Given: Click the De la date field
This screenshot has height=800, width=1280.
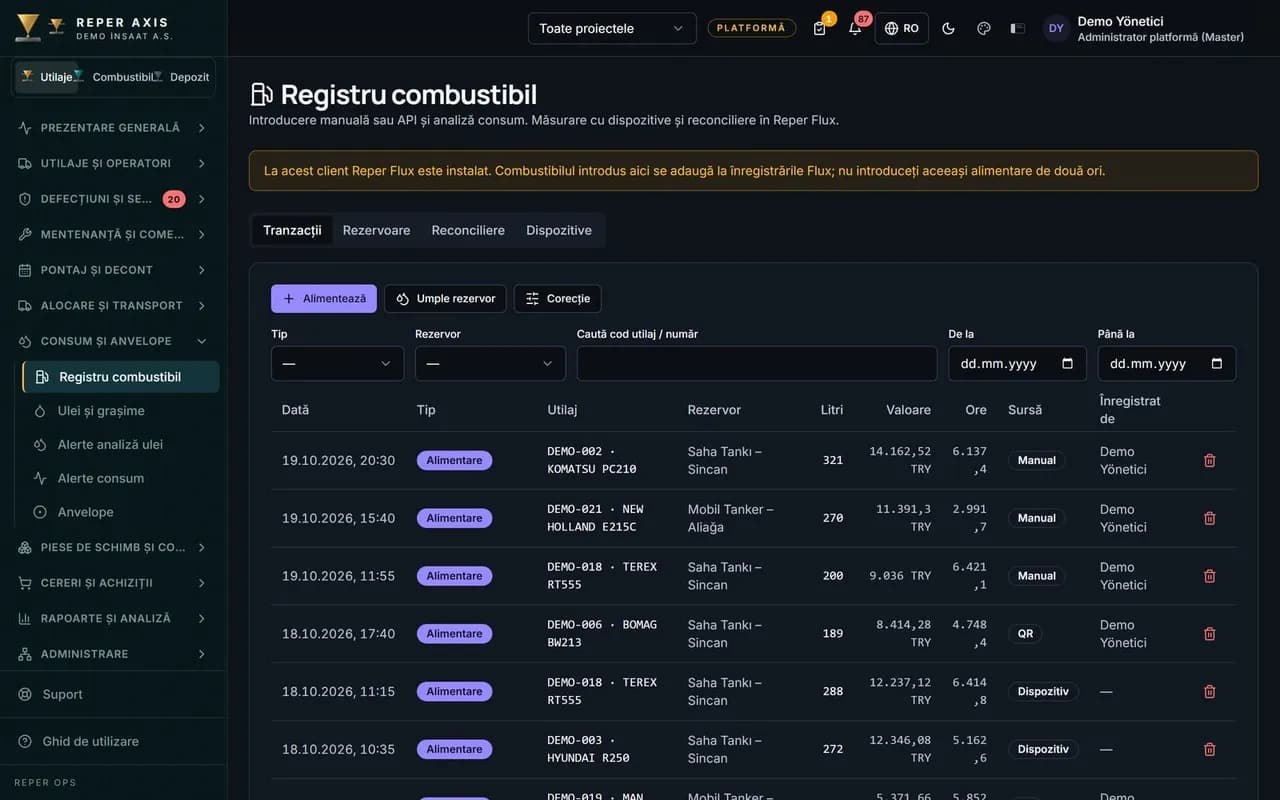Looking at the screenshot, I should [x=1017, y=363].
